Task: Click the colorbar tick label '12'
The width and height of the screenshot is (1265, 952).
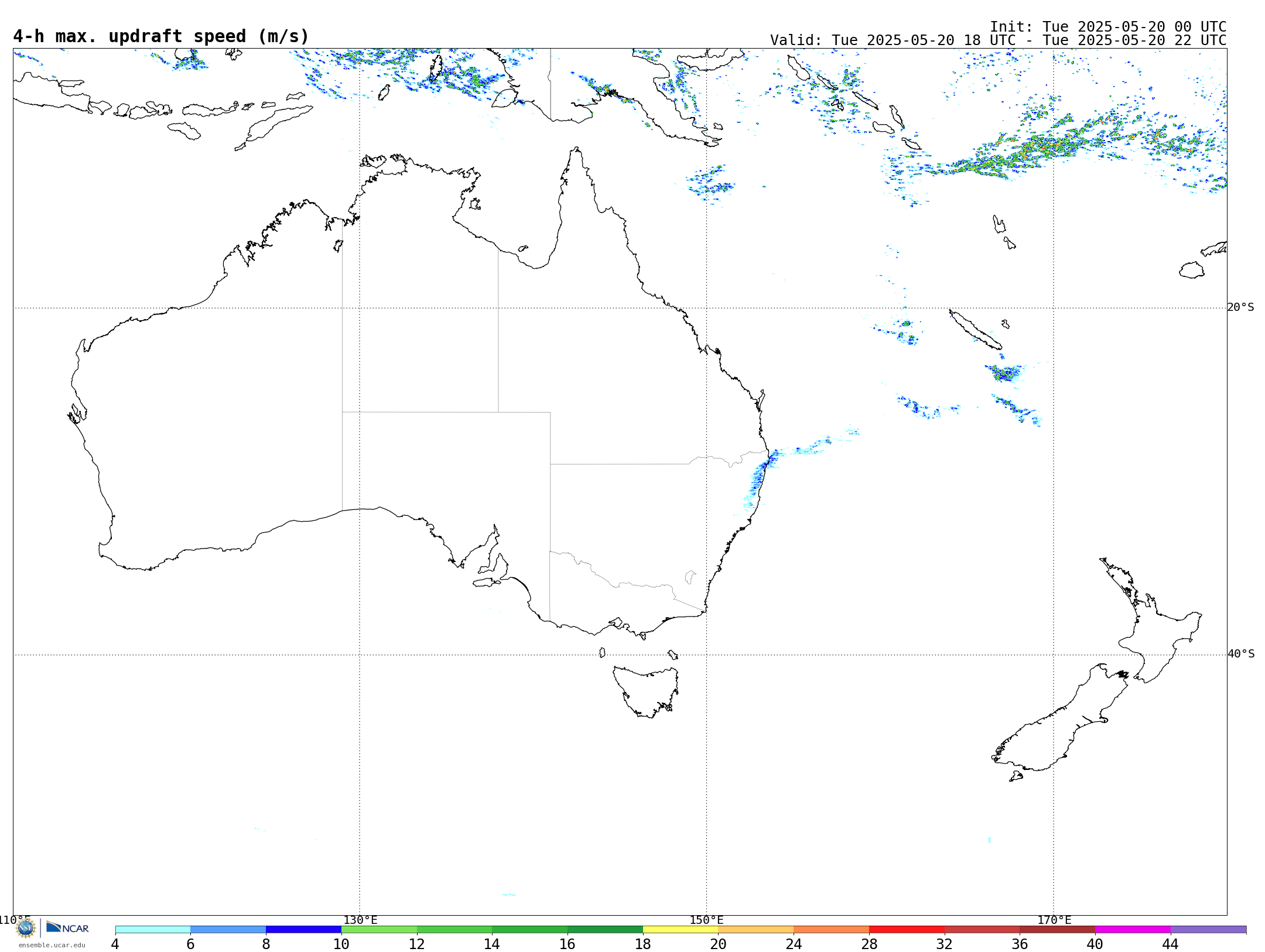Action: [417, 944]
